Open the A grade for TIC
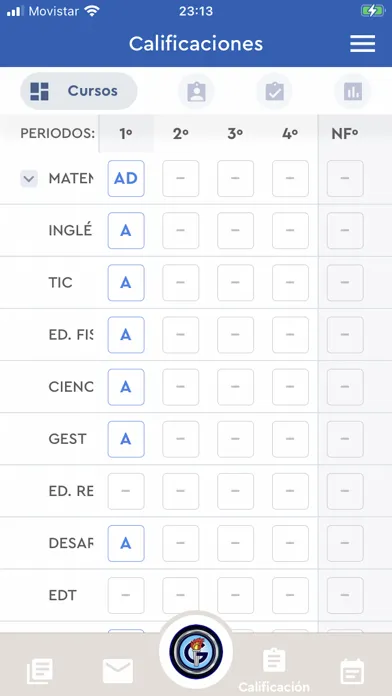 point(126,283)
